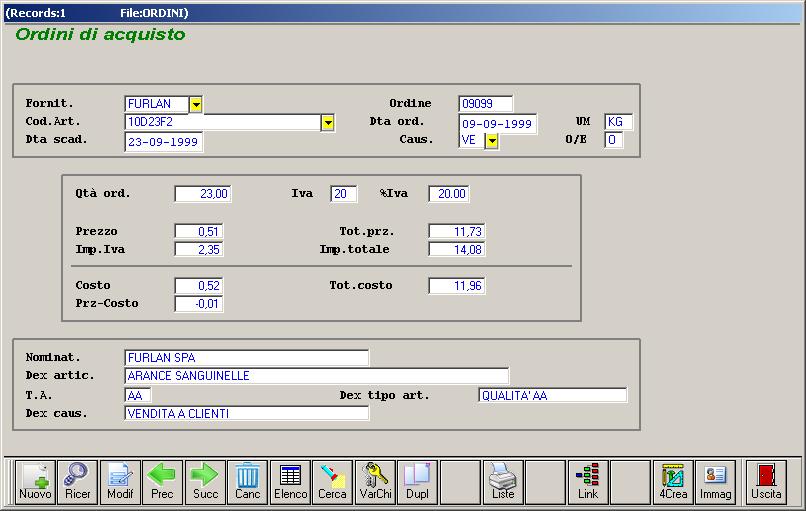Open the Caus. dropdown arrow
Viewport: 806px width, 511px height.
pos(492,140)
